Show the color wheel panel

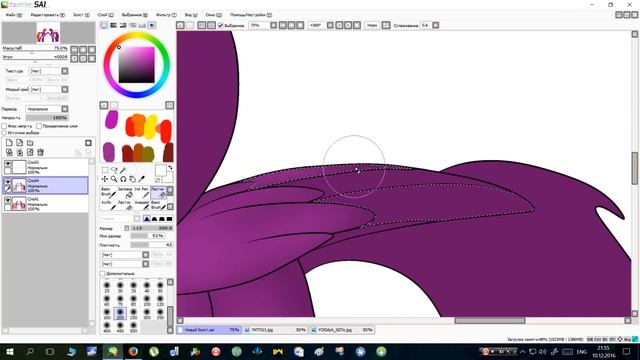(x=104, y=25)
